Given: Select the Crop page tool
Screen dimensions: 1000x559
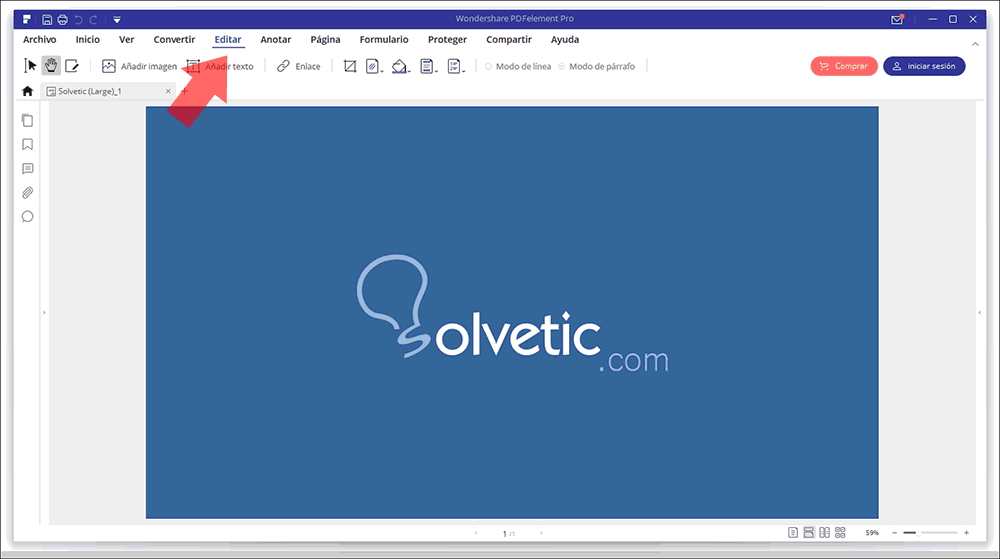Looking at the screenshot, I should point(349,66).
